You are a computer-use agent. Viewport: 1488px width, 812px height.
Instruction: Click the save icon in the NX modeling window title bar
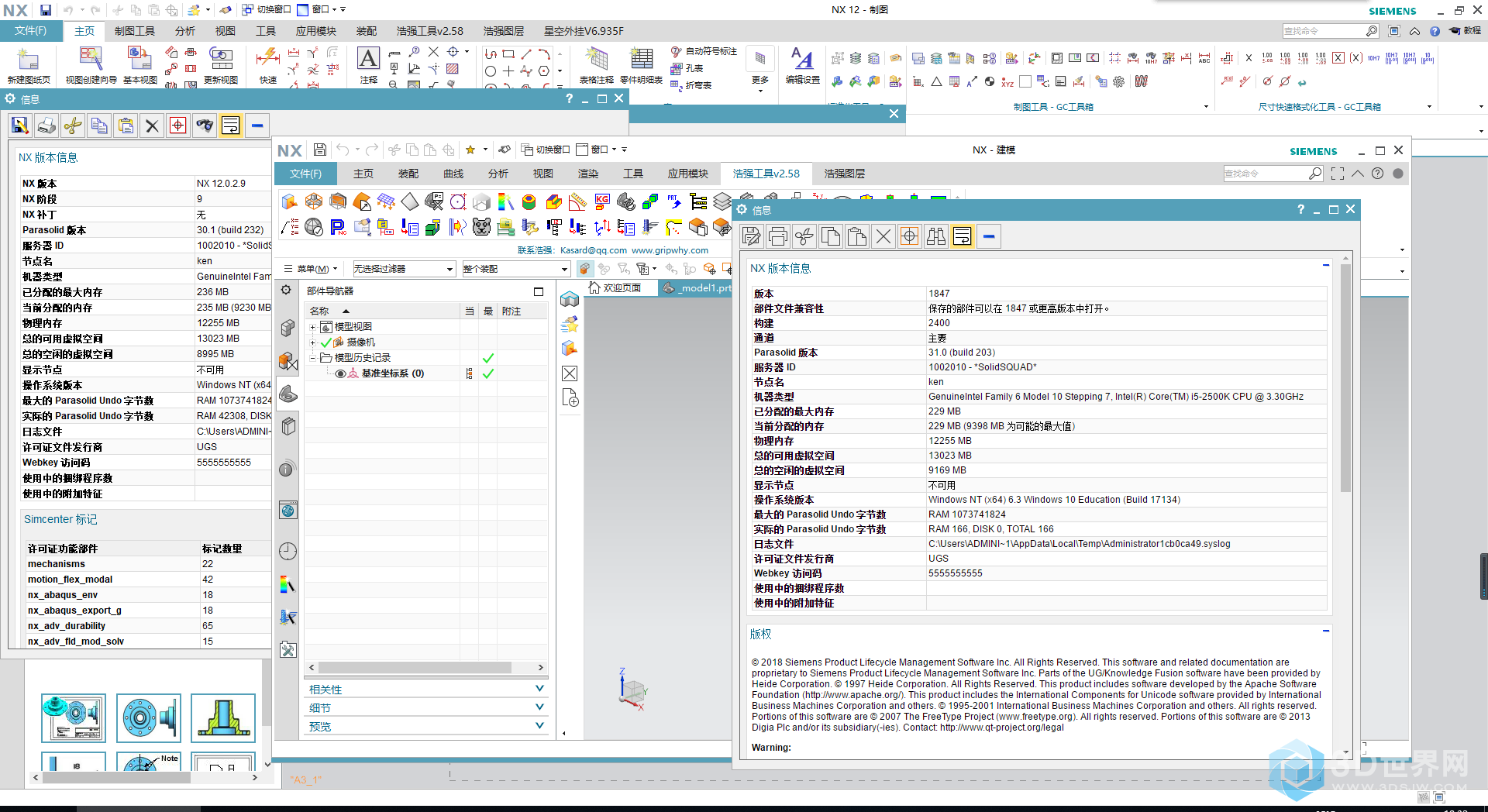click(x=320, y=150)
